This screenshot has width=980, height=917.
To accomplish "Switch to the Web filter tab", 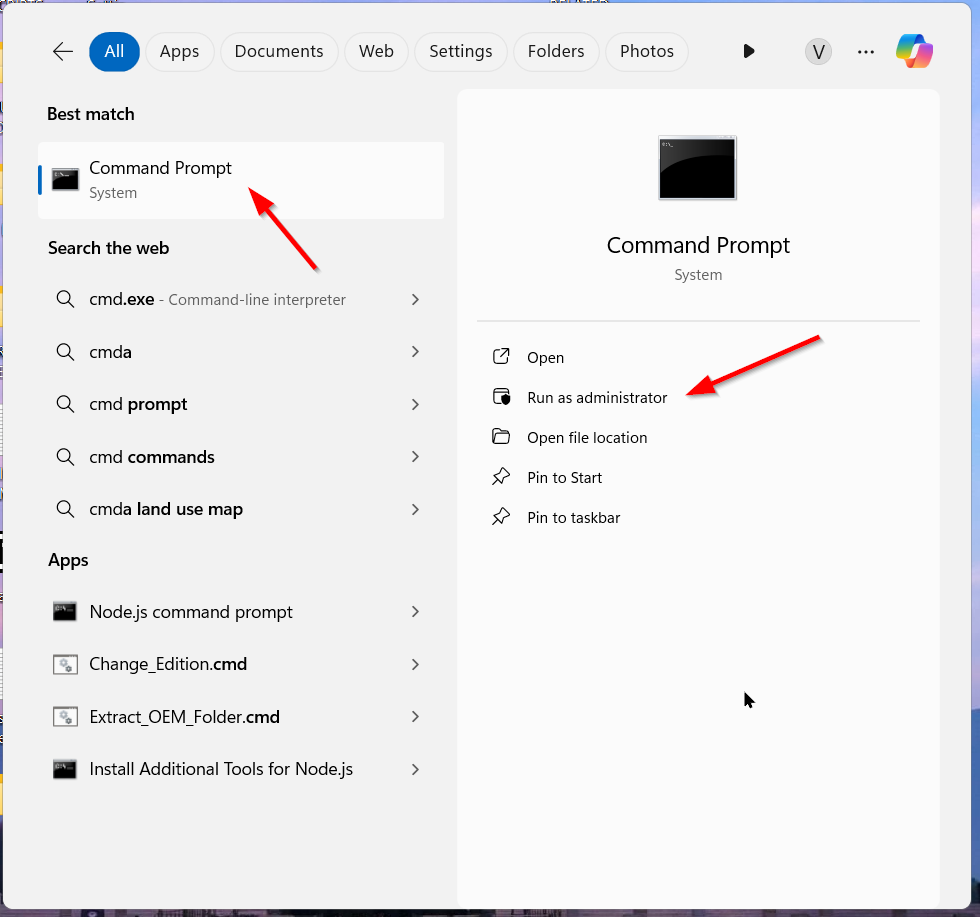I will pos(376,51).
